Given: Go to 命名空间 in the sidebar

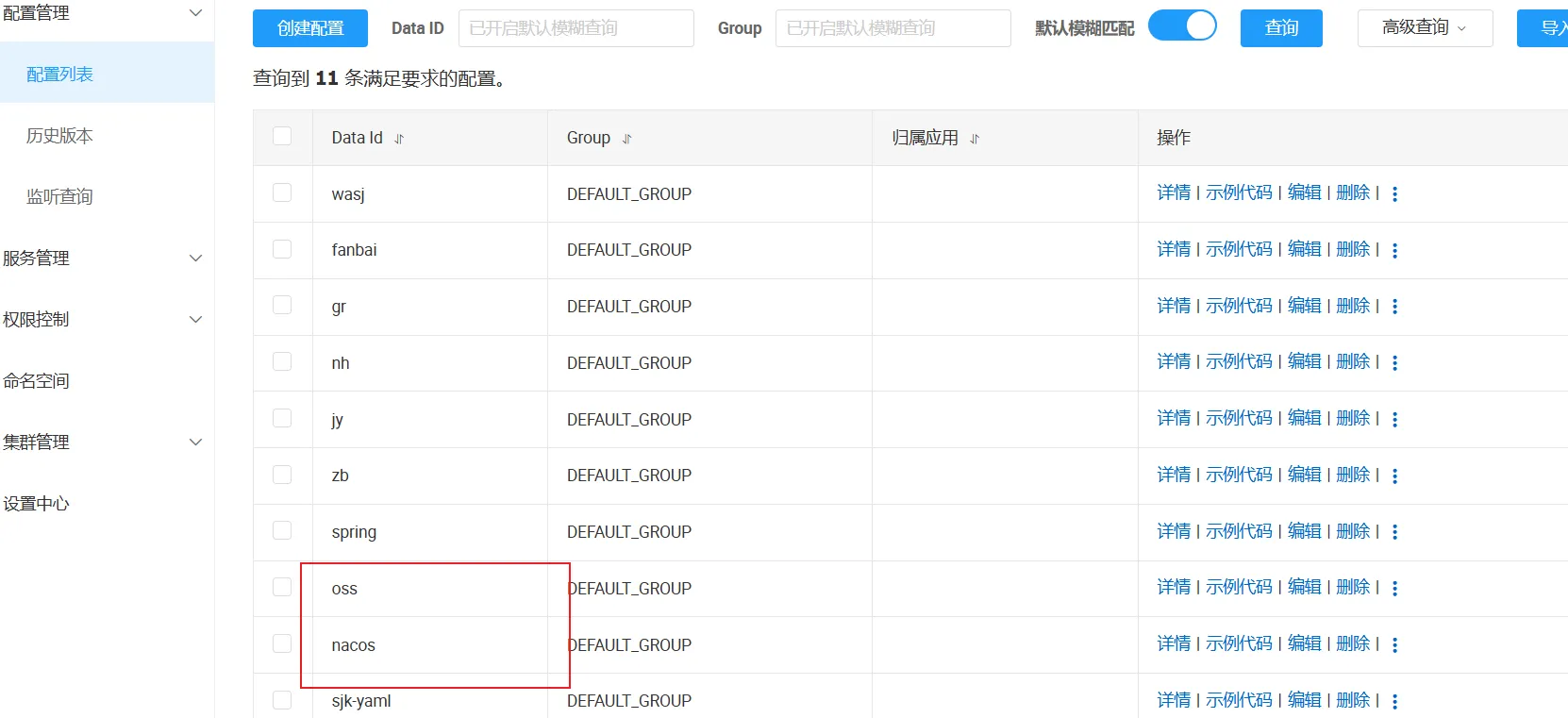Looking at the screenshot, I should (x=36, y=381).
